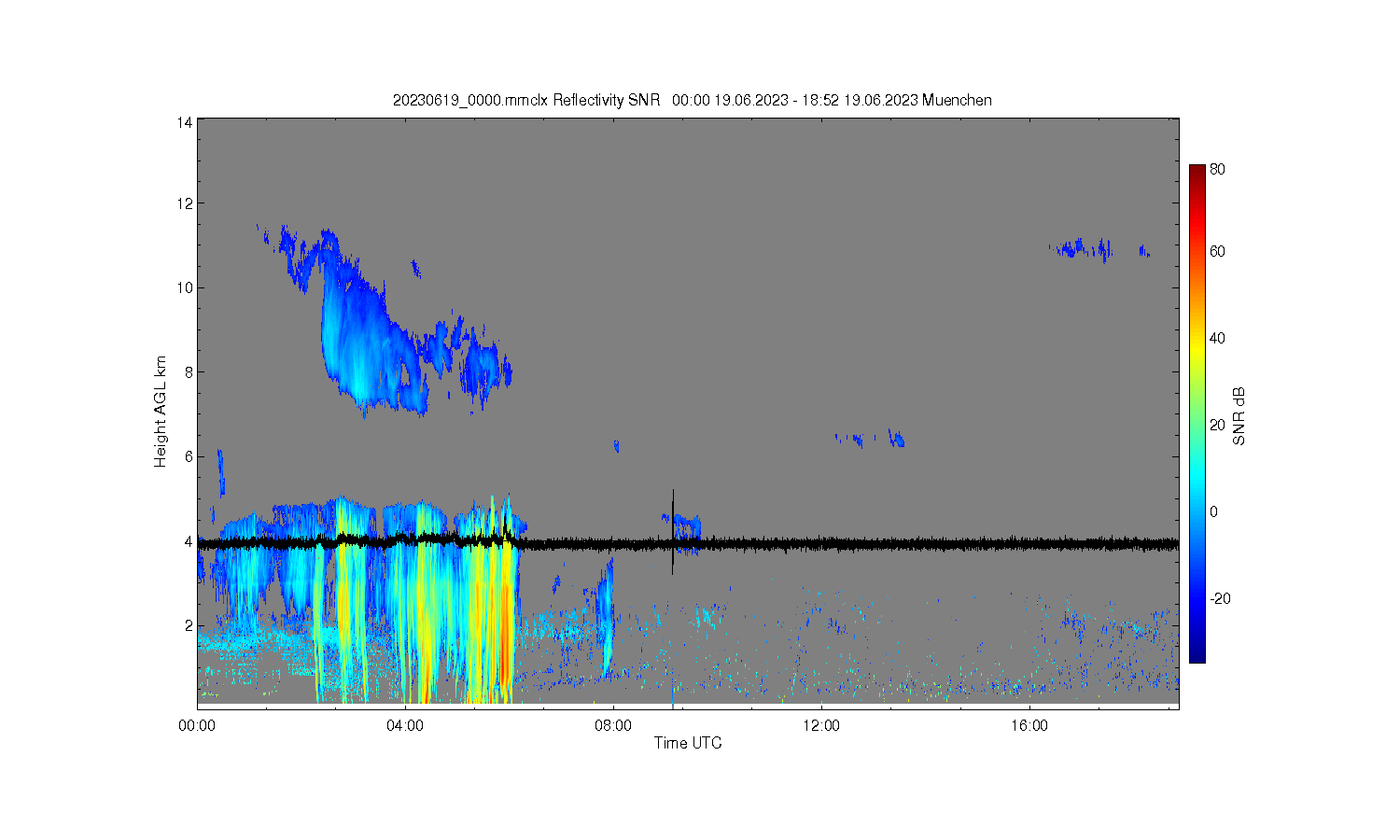Click the colorbar value '40'

(x=1217, y=338)
